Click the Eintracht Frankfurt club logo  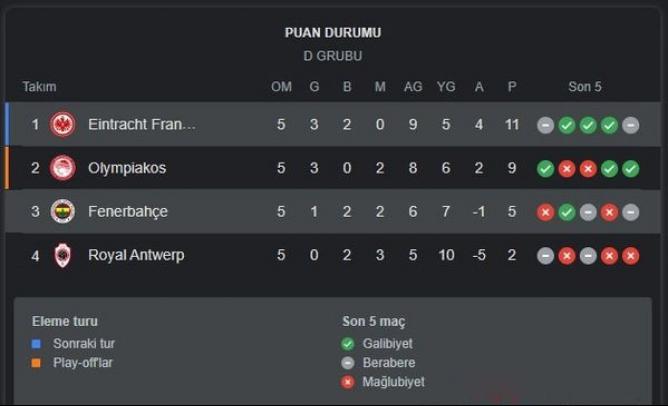63,125
